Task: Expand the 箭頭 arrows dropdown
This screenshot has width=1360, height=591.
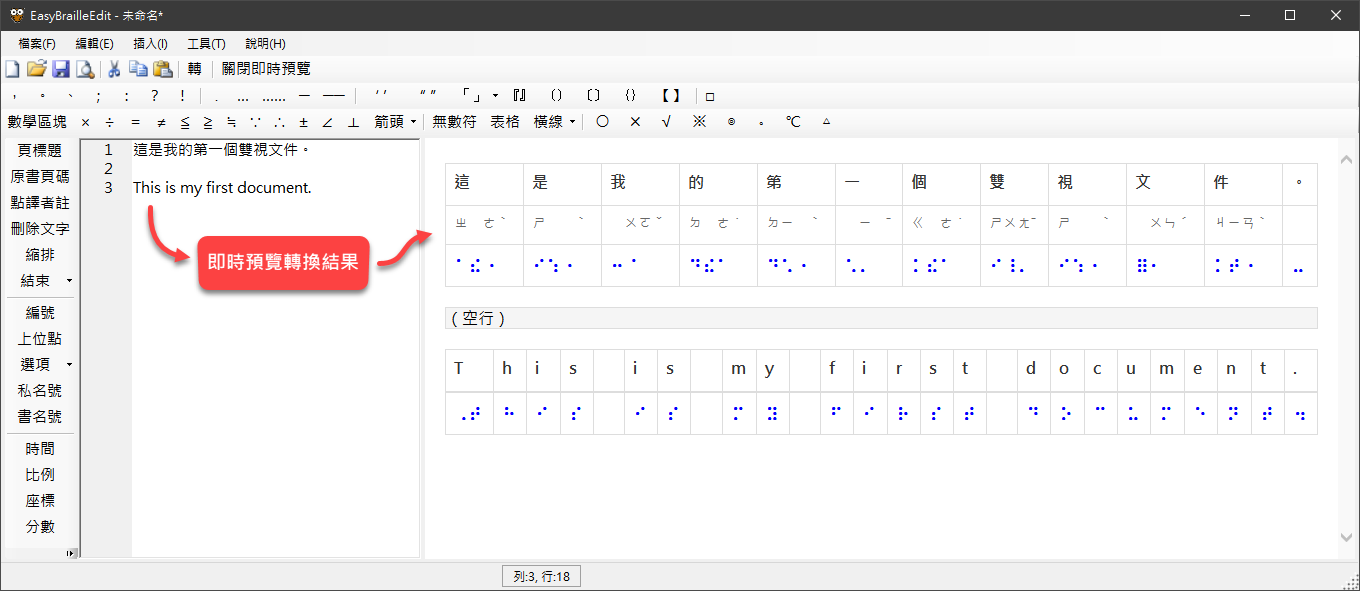Action: (x=395, y=122)
